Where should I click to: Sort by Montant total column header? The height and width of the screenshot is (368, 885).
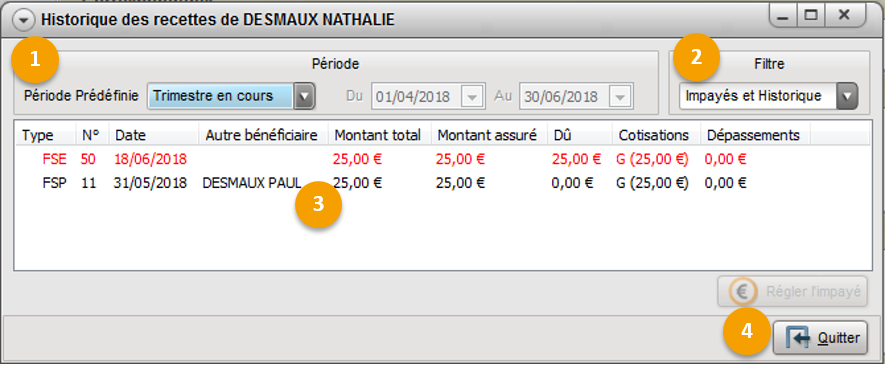[380, 135]
